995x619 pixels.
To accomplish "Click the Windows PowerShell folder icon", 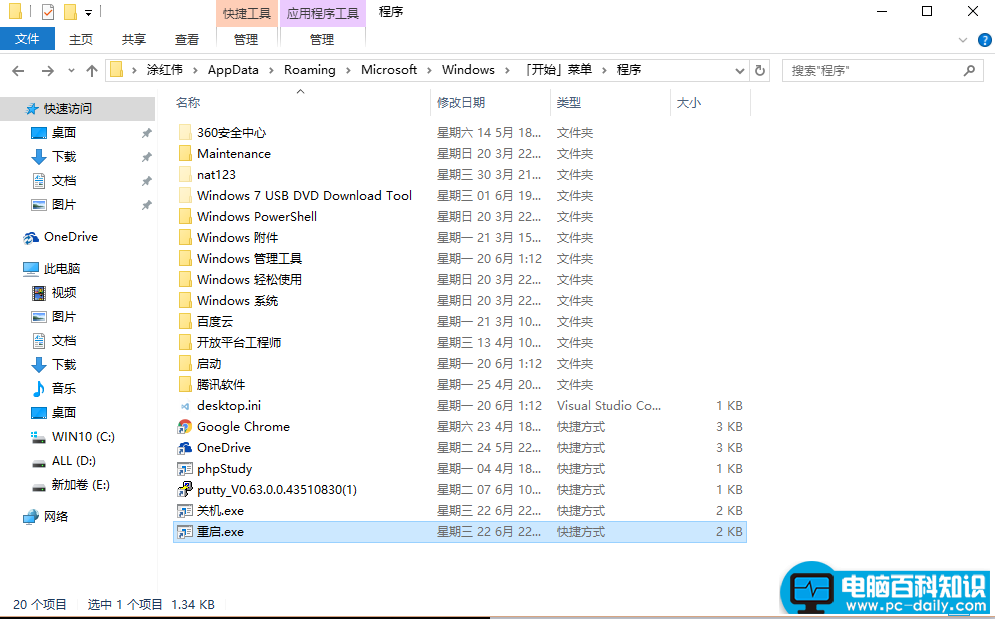I will coord(185,216).
